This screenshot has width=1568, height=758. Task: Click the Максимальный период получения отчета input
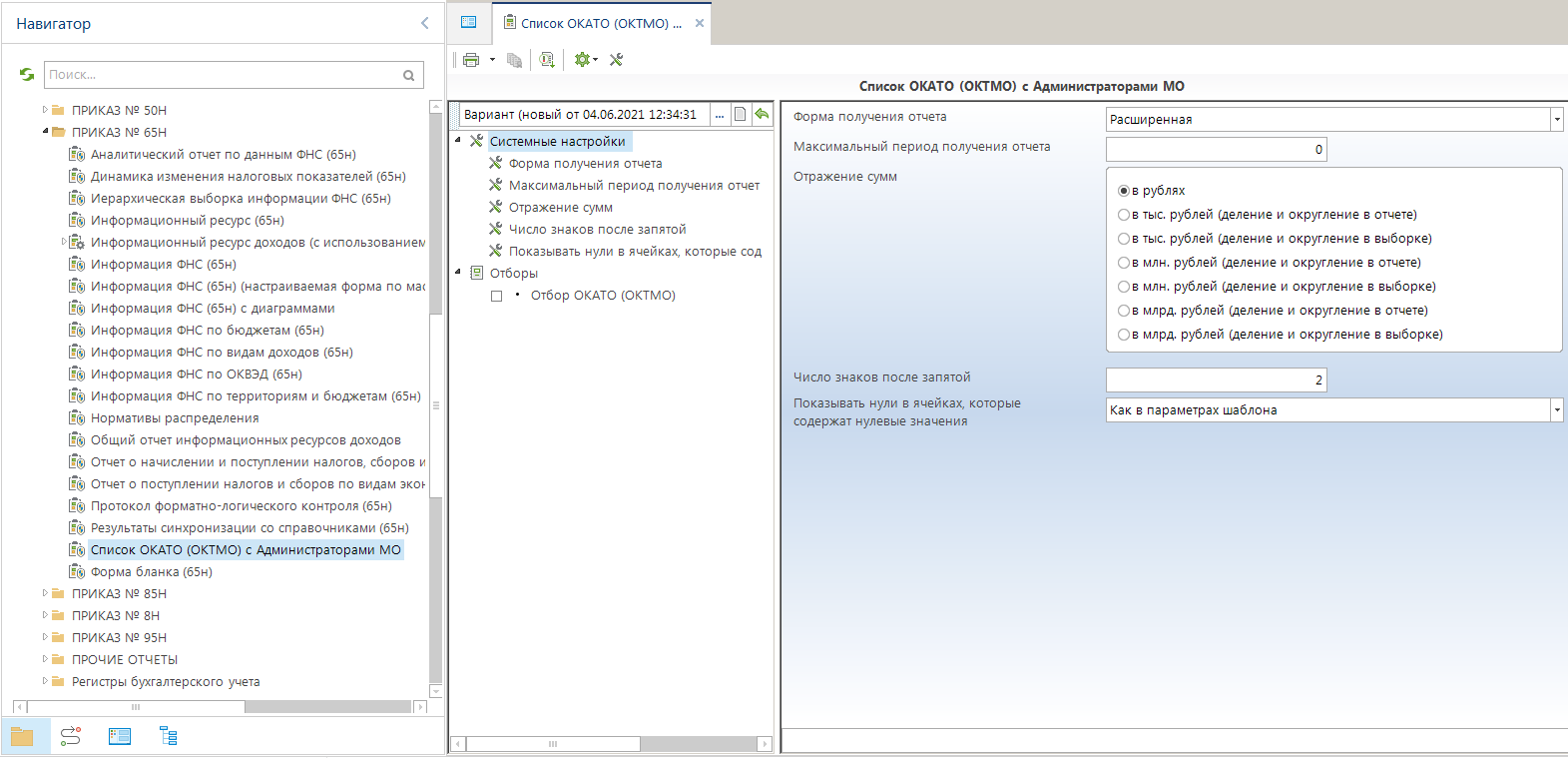coord(1217,150)
